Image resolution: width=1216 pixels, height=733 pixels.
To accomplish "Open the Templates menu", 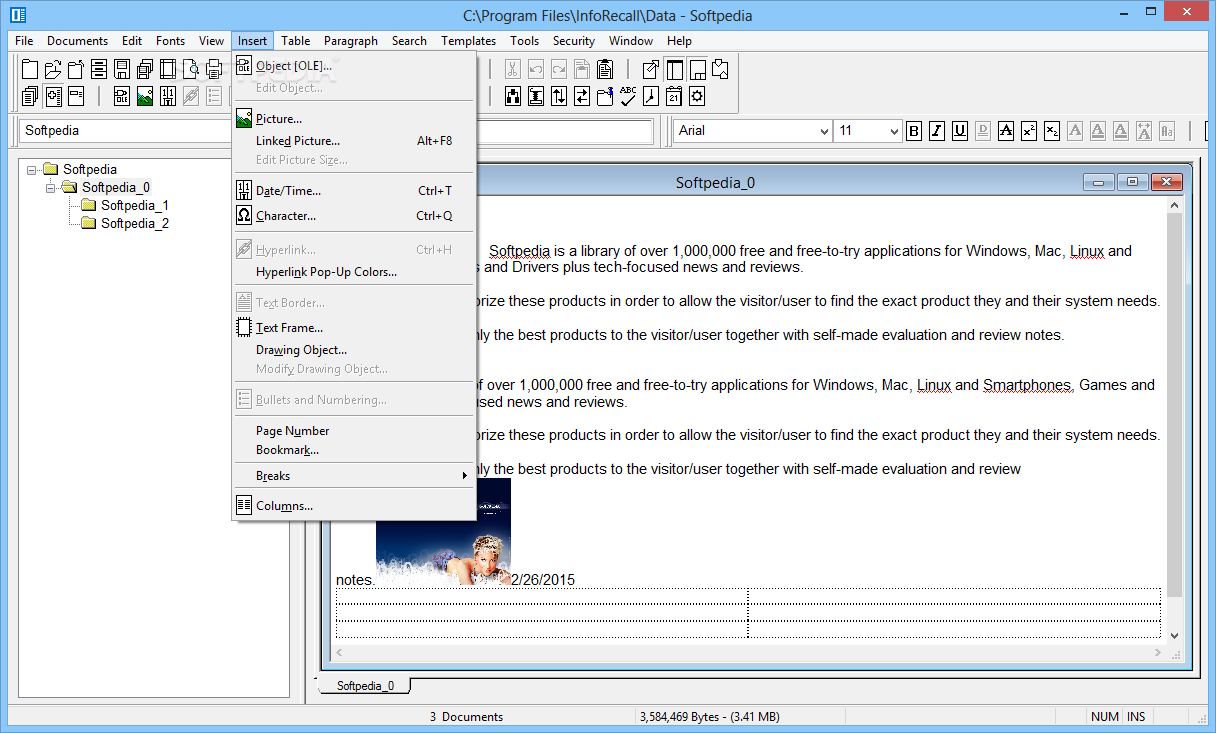I will click(x=469, y=41).
